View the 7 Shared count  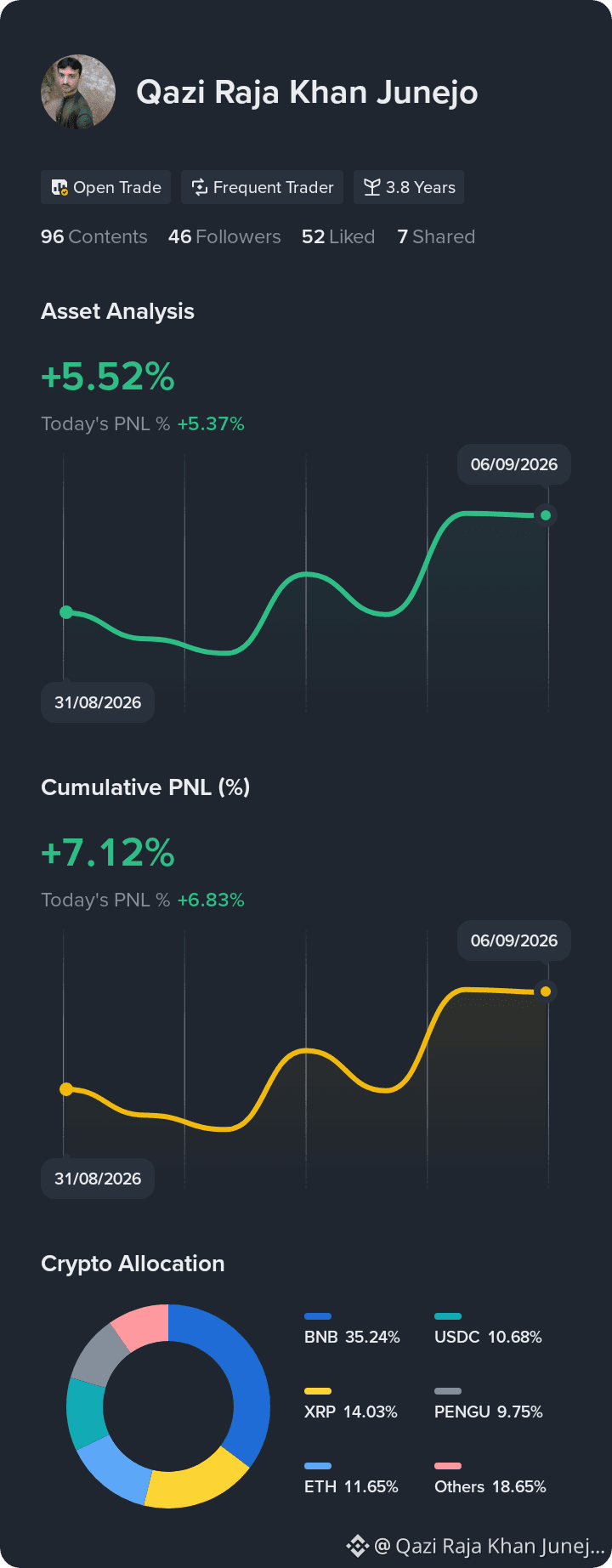pos(436,236)
